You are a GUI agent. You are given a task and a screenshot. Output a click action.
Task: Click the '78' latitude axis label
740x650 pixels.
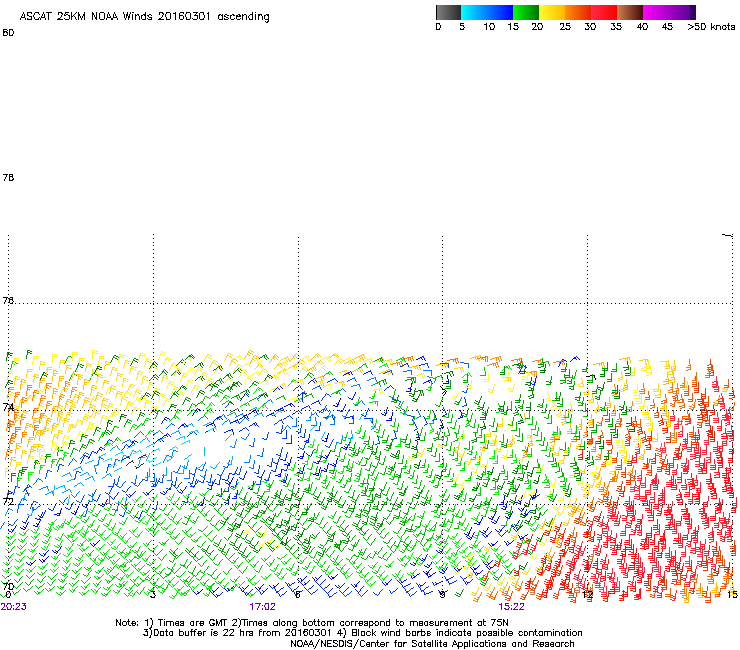[8, 177]
